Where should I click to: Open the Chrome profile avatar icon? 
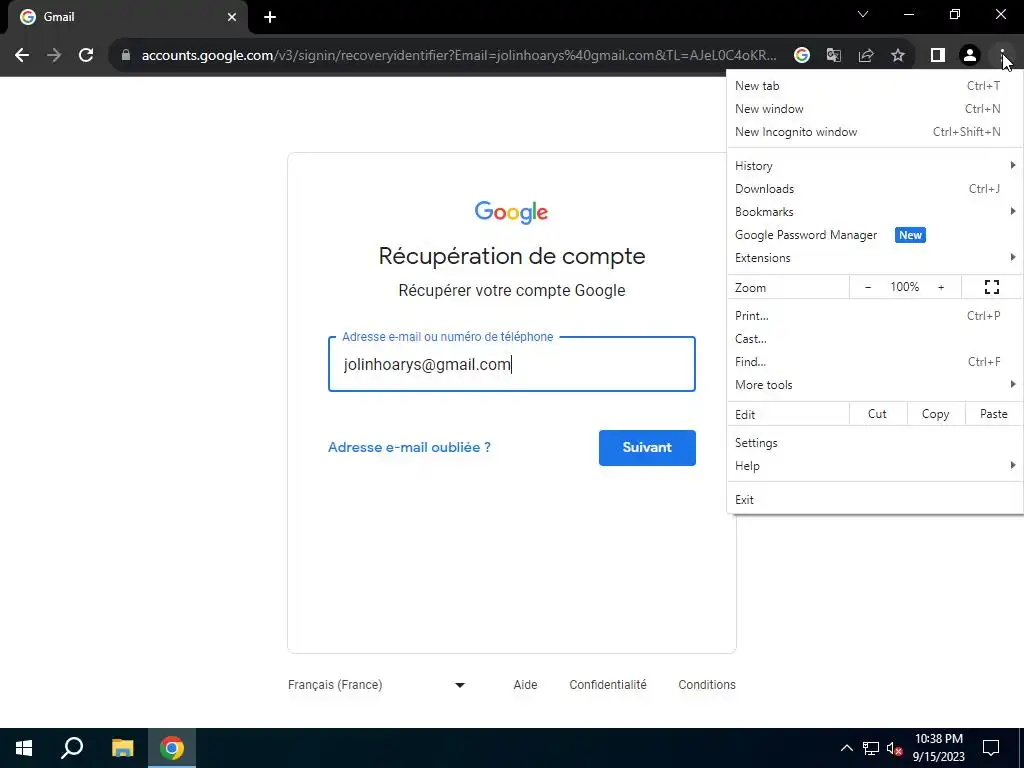tap(970, 56)
